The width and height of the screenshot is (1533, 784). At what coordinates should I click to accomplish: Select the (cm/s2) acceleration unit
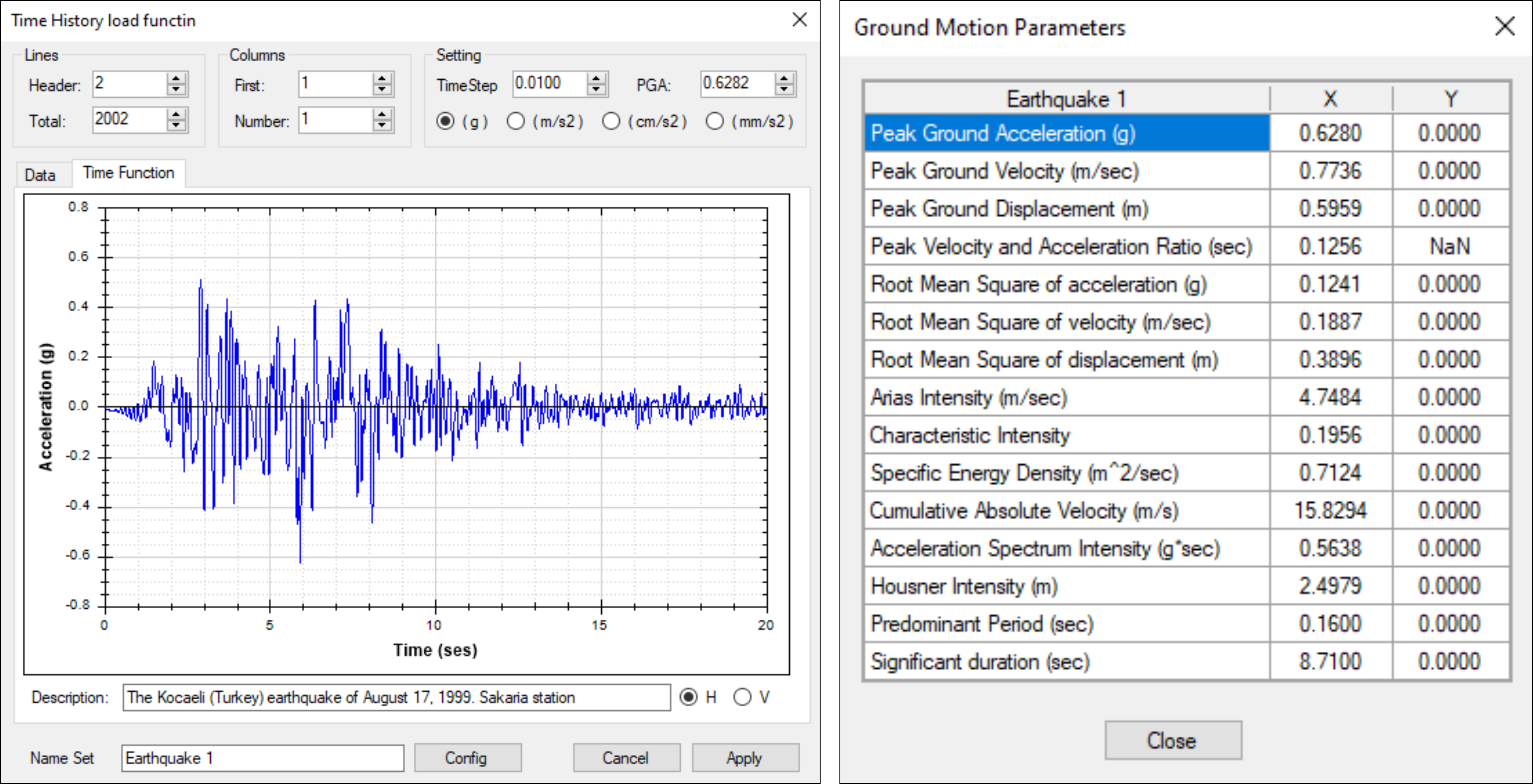[611, 121]
